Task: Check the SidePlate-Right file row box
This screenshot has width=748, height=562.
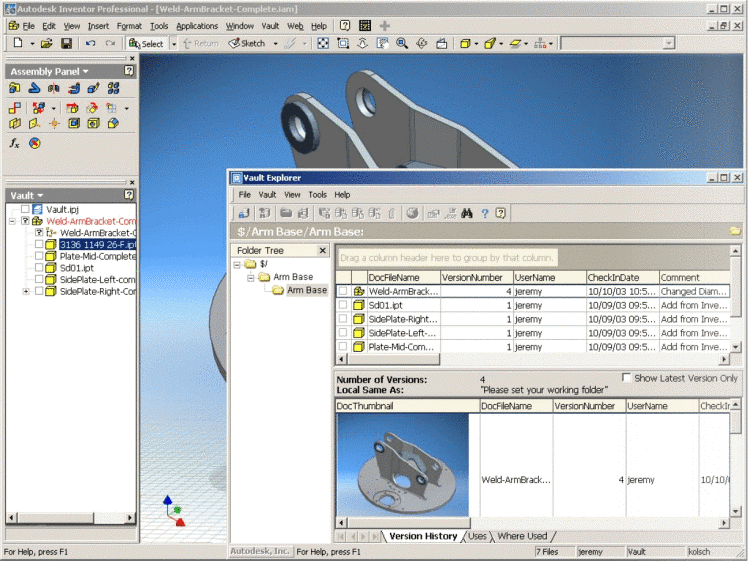Action: pos(343,318)
